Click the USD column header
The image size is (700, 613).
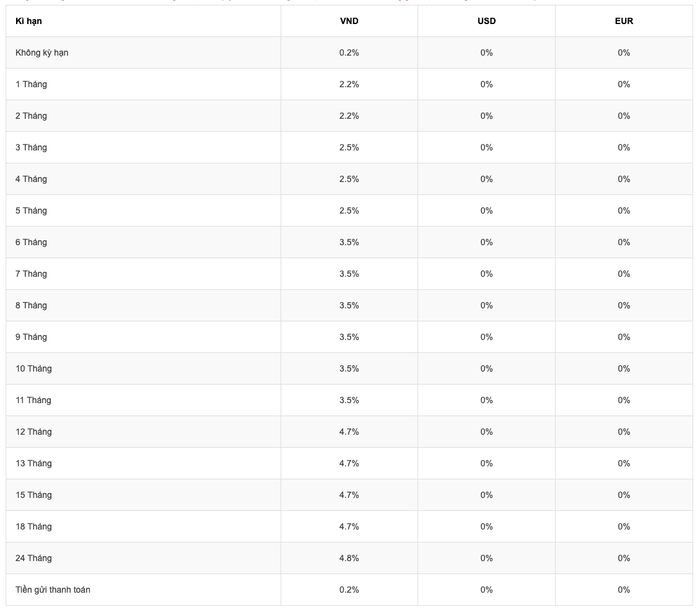click(487, 21)
